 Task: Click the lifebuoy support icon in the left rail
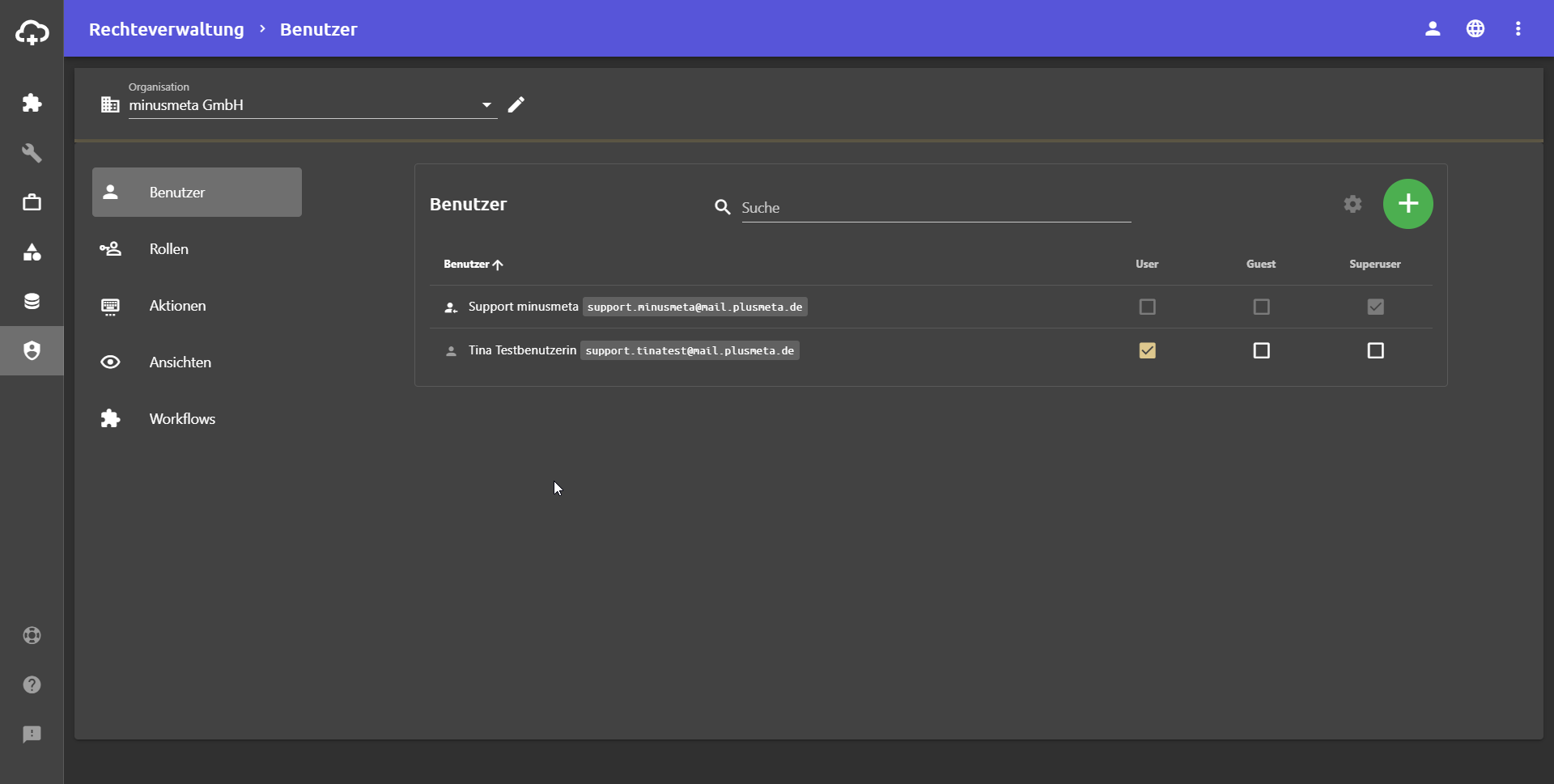tap(32, 635)
